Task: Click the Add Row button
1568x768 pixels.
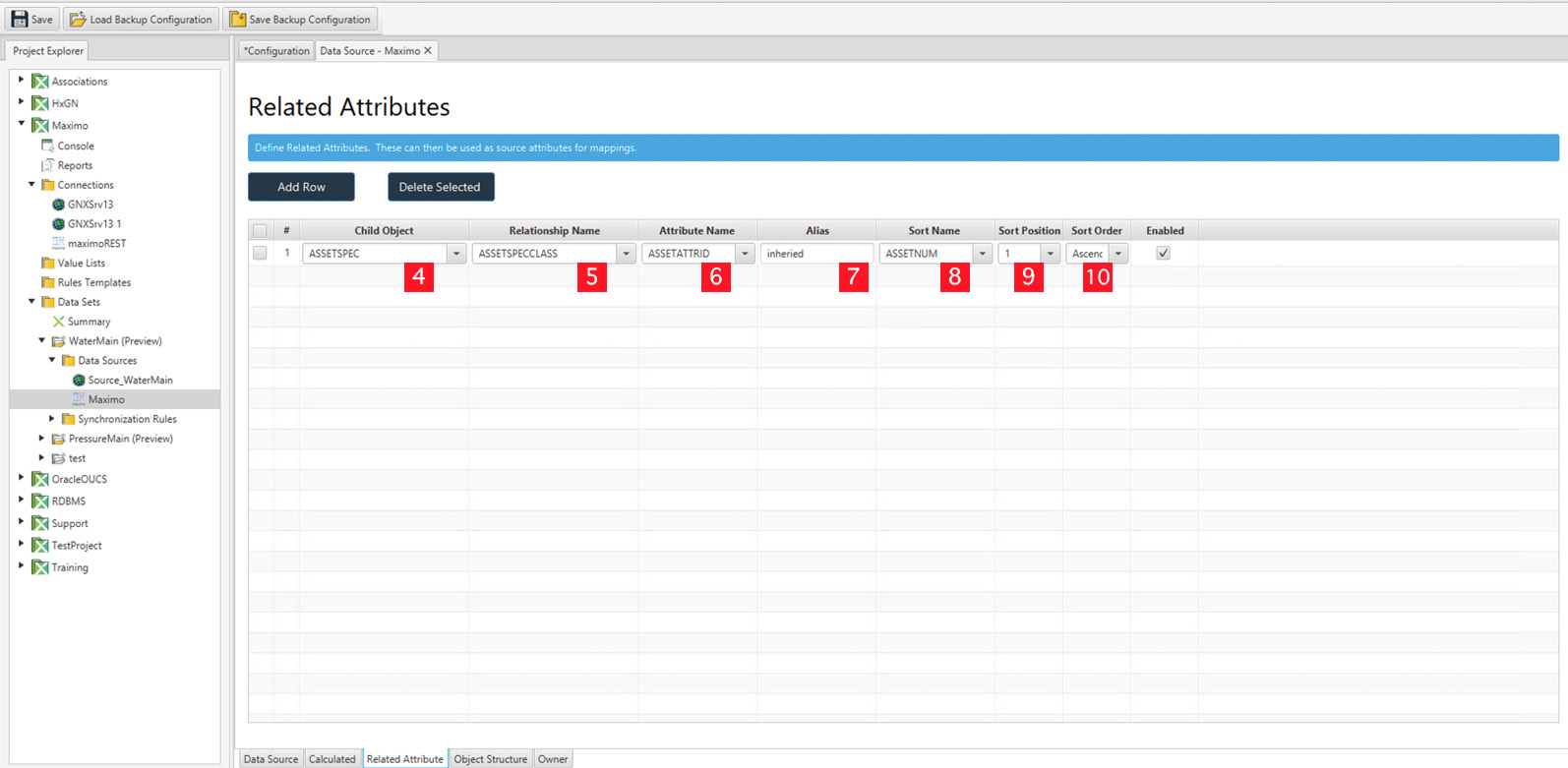Action: point(301,187)
